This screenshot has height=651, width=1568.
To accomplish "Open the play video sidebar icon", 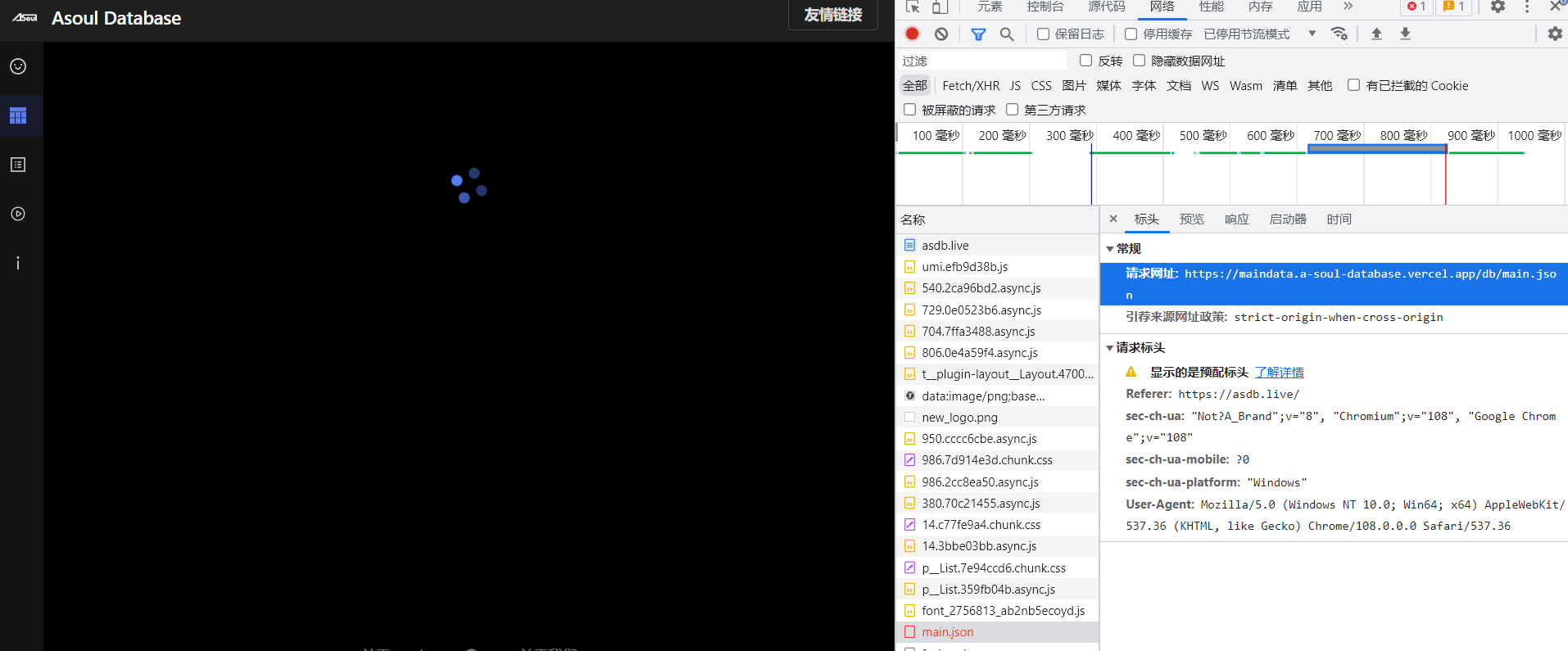I will [18, 214].
